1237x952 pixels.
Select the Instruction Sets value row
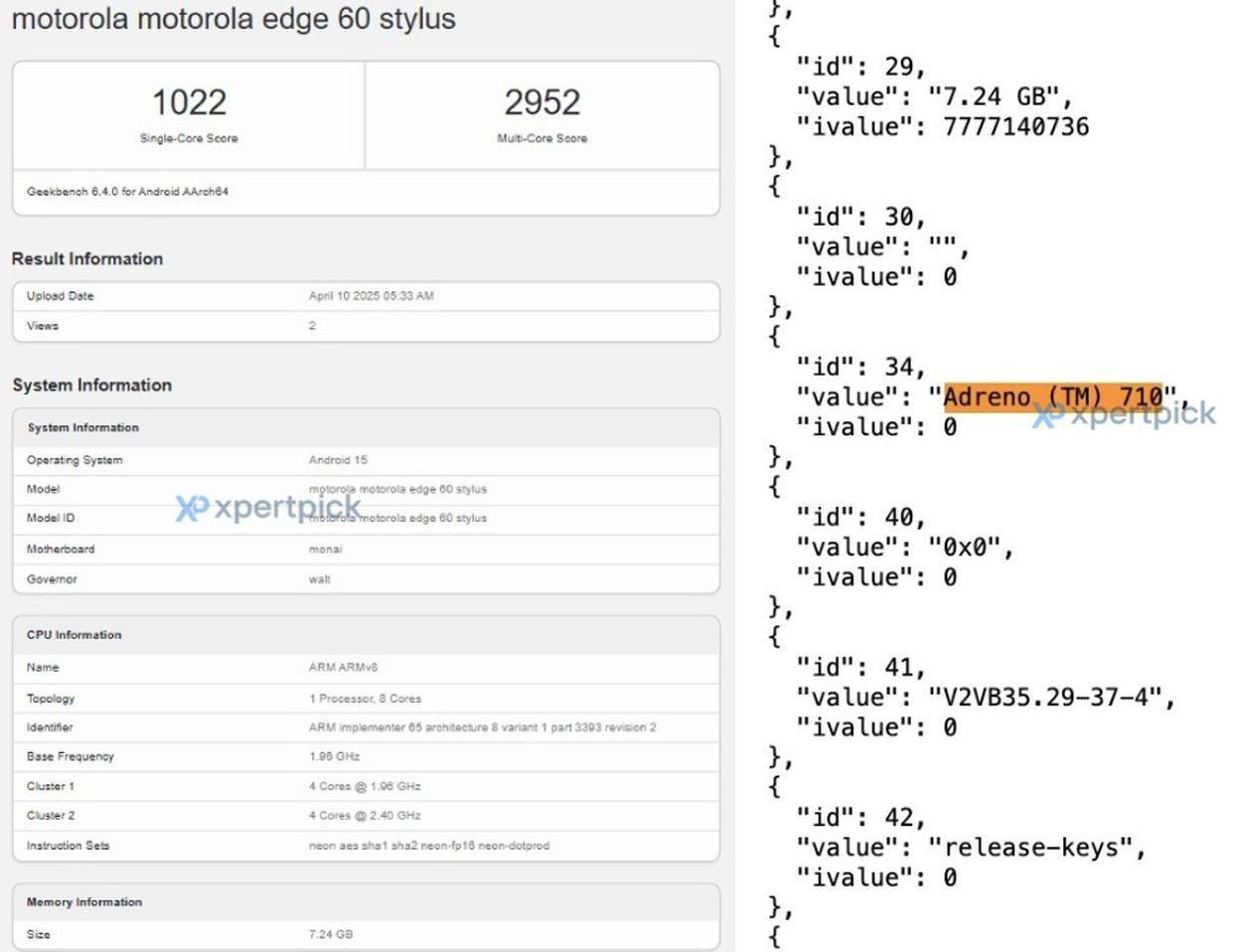click(428, 846)
